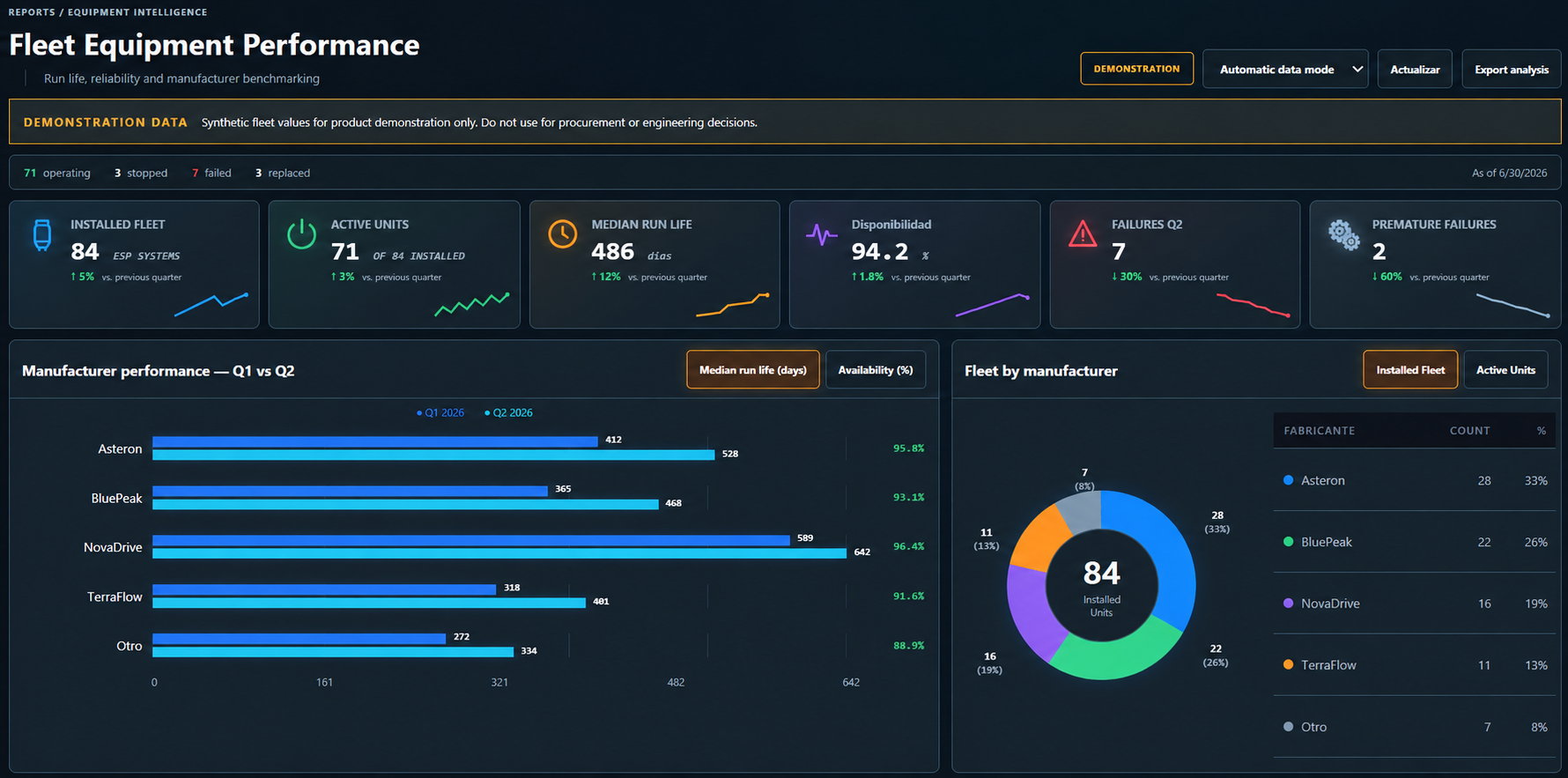The width and height of the screenshot is (1568, 778).
Task: Click the Reports breadcrumb text
Action: click(x=32, y=12)
